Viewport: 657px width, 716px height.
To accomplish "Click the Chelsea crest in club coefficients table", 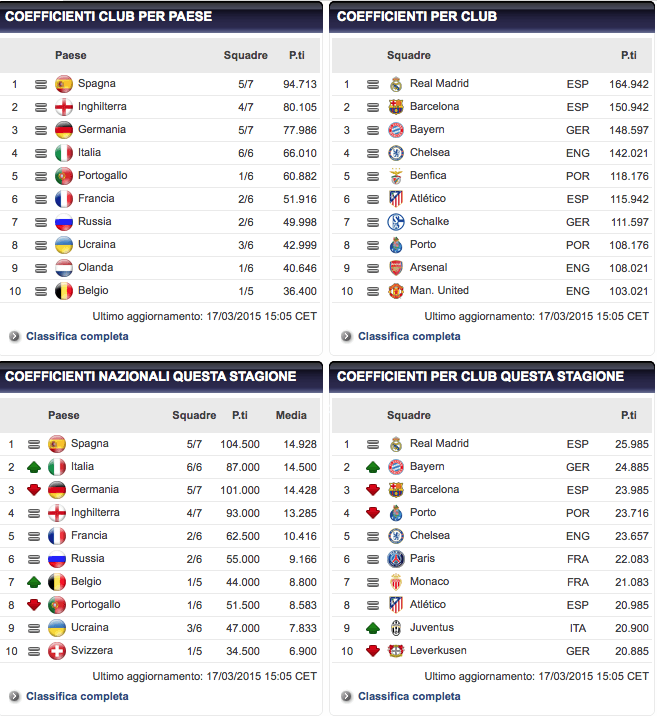I will click(396, 153).
